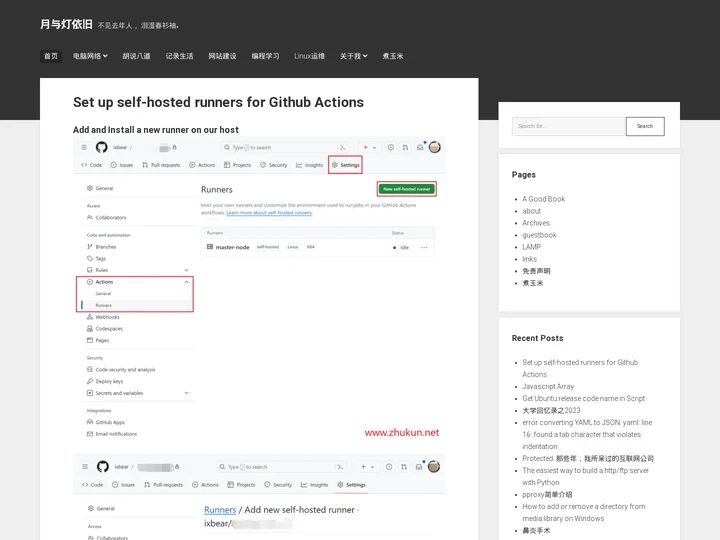This screenshot has width=720, height=540.
Task: Open the error converting YAML to JSON post
Action: coord(587,434)
